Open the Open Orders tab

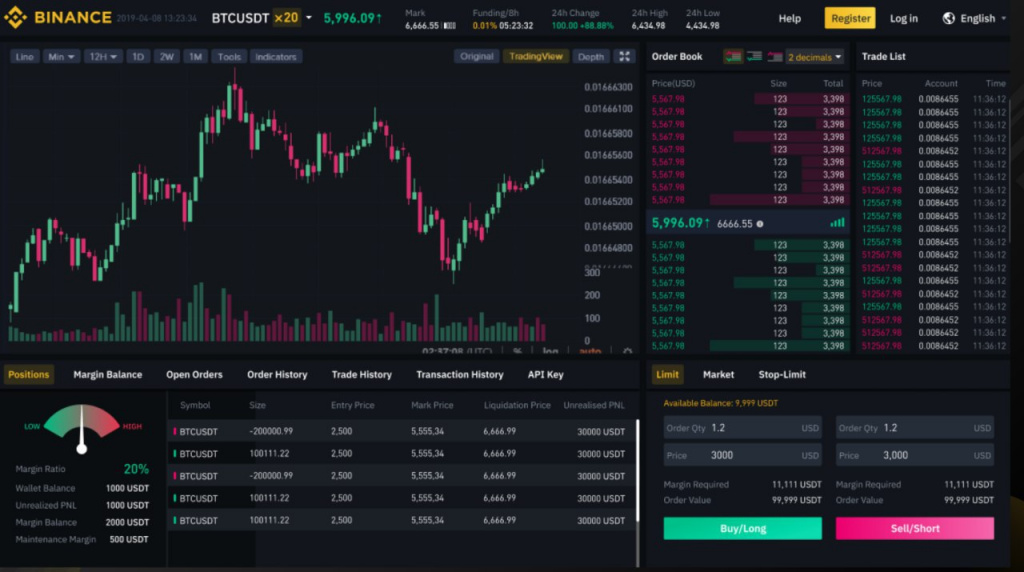[x=194, y=375]
